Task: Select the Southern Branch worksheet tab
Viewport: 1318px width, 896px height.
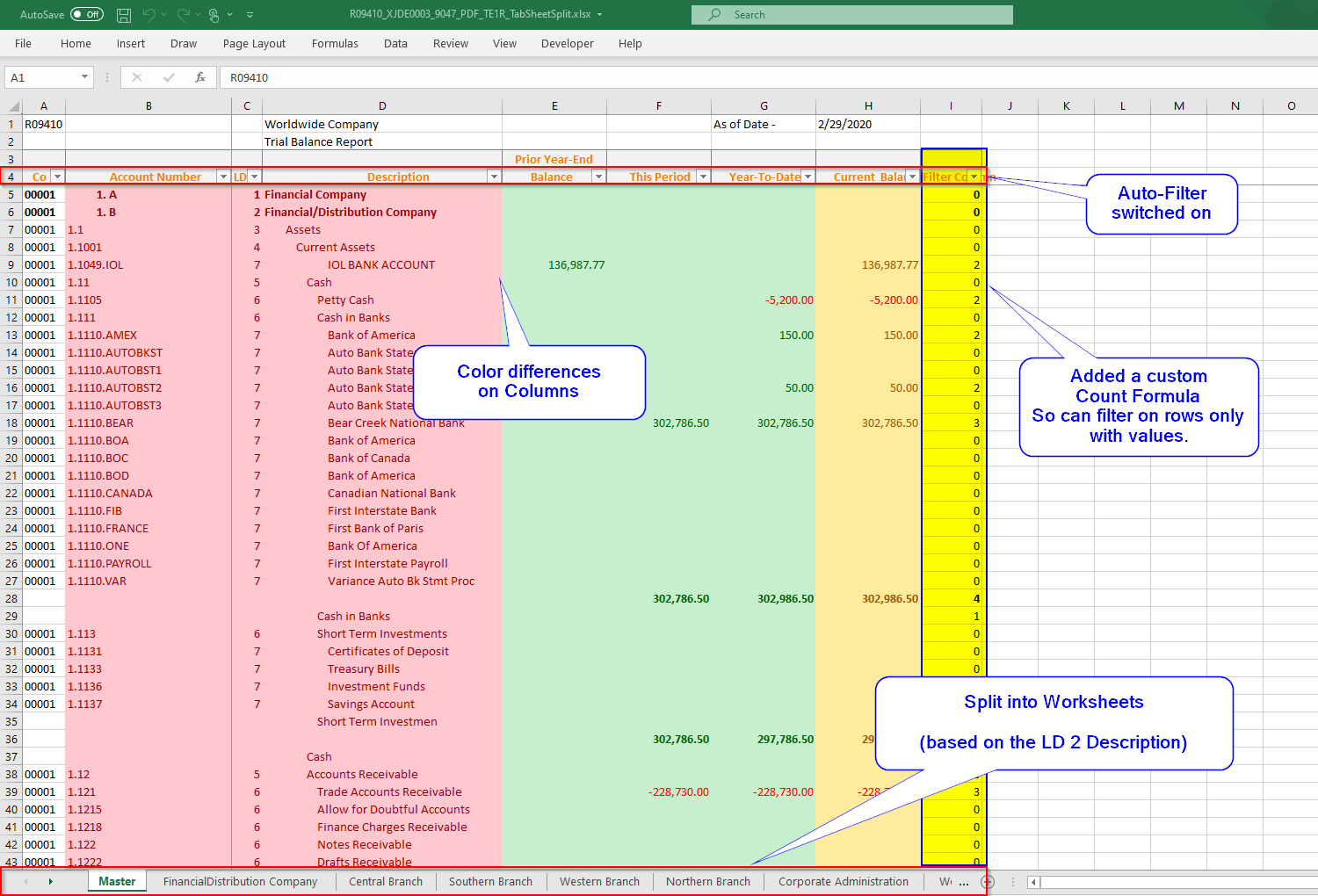Action: point(490,881)
